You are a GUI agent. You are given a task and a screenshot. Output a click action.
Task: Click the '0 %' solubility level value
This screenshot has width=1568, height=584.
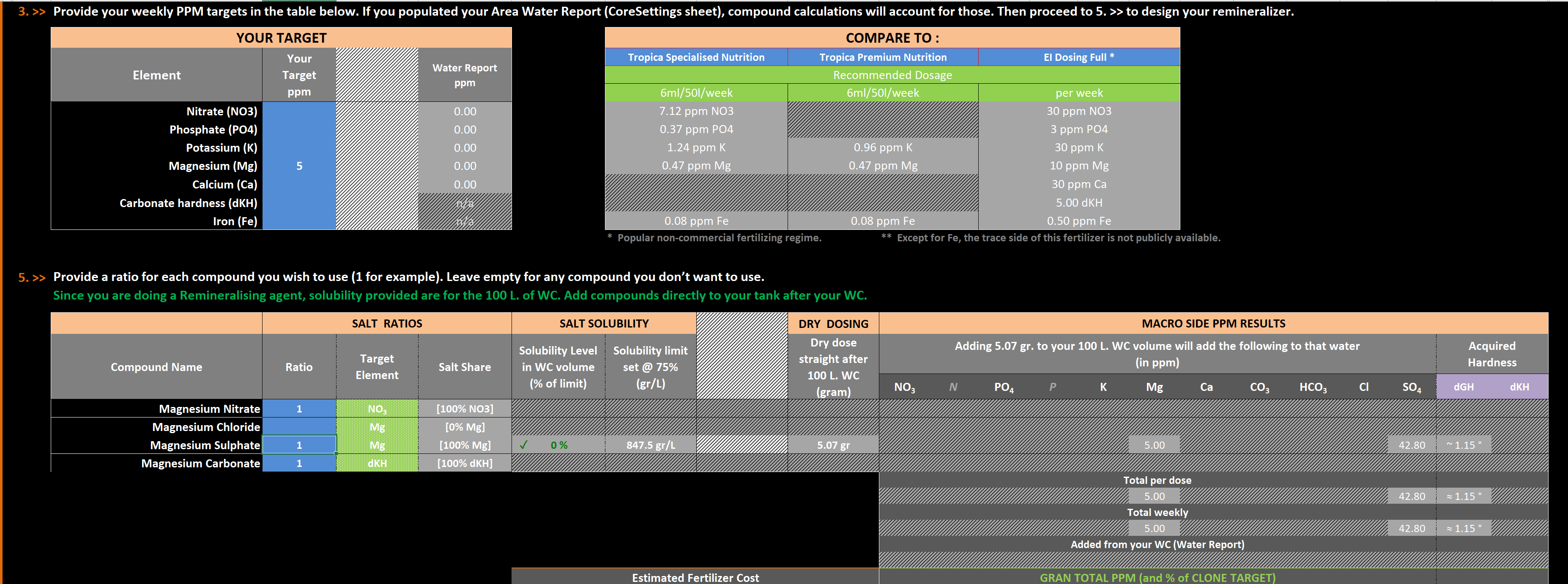[559, 445]
